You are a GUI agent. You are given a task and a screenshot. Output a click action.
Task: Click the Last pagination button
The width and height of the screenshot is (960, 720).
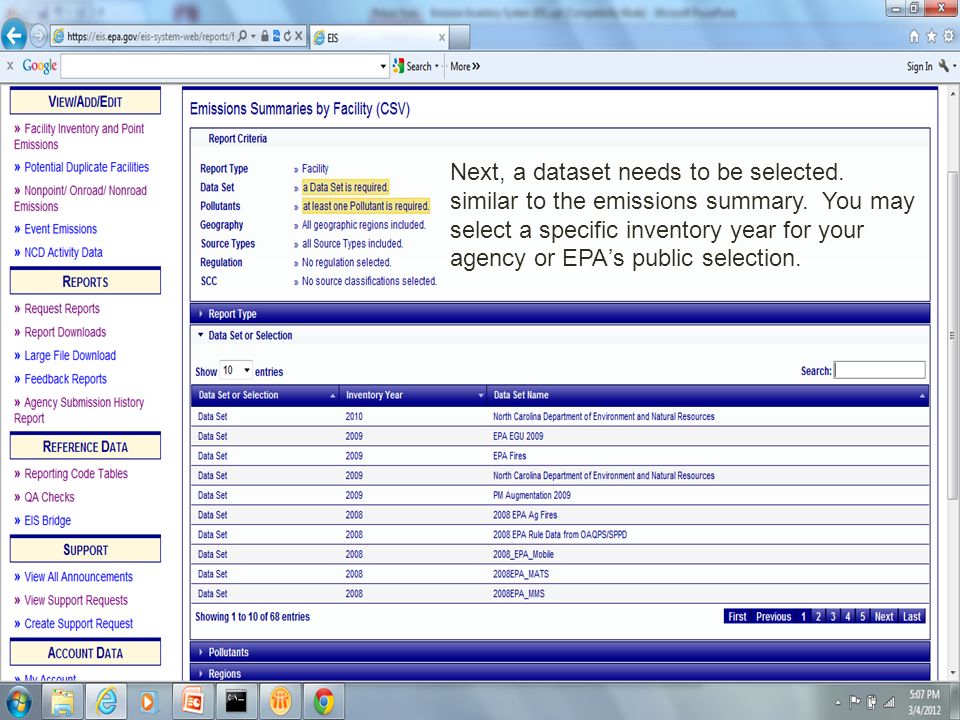pos(912,617)
